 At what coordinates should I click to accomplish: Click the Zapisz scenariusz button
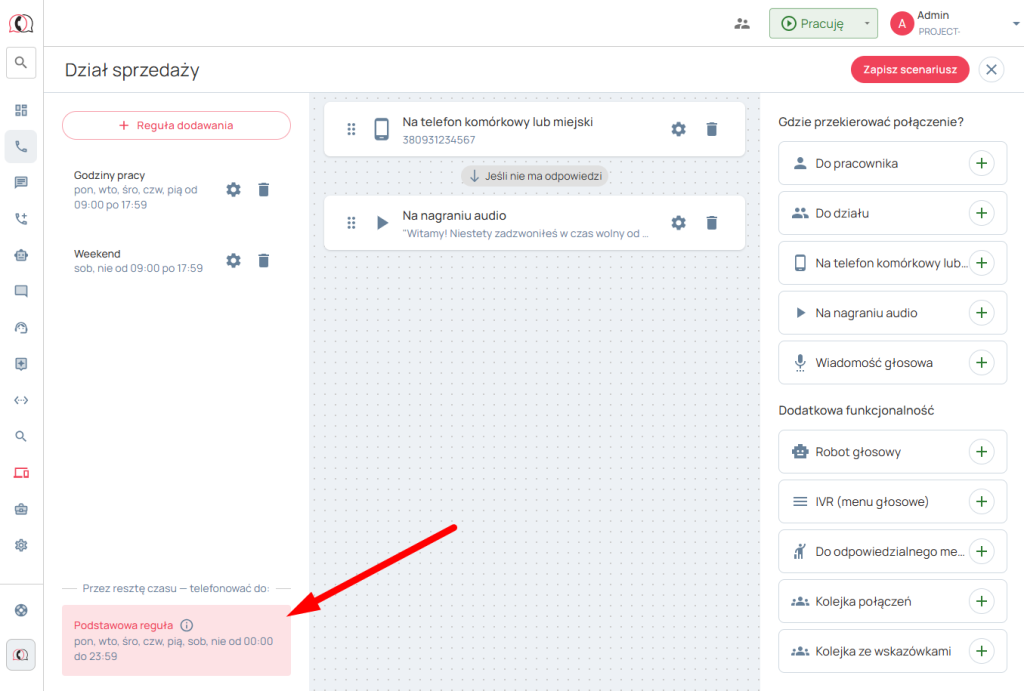(910, 69)
